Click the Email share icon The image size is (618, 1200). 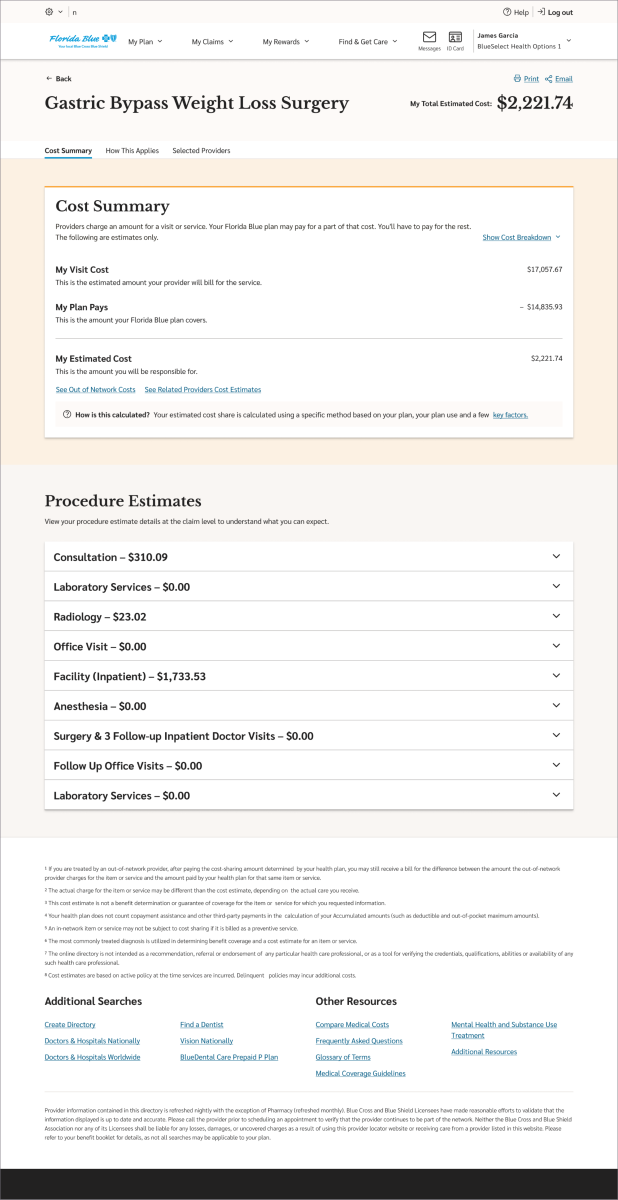549,79
